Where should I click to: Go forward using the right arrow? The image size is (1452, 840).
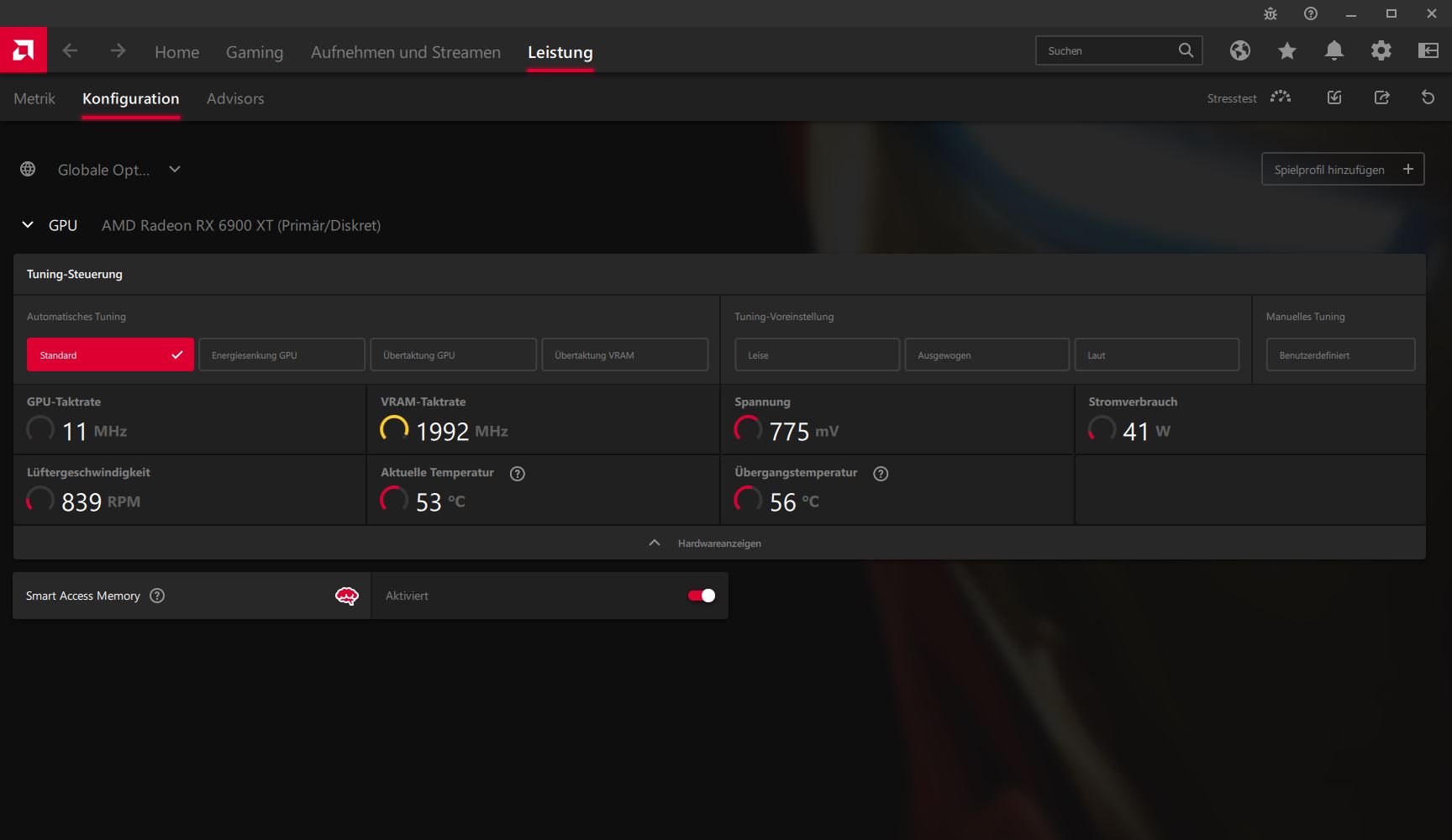pos(118,51)
